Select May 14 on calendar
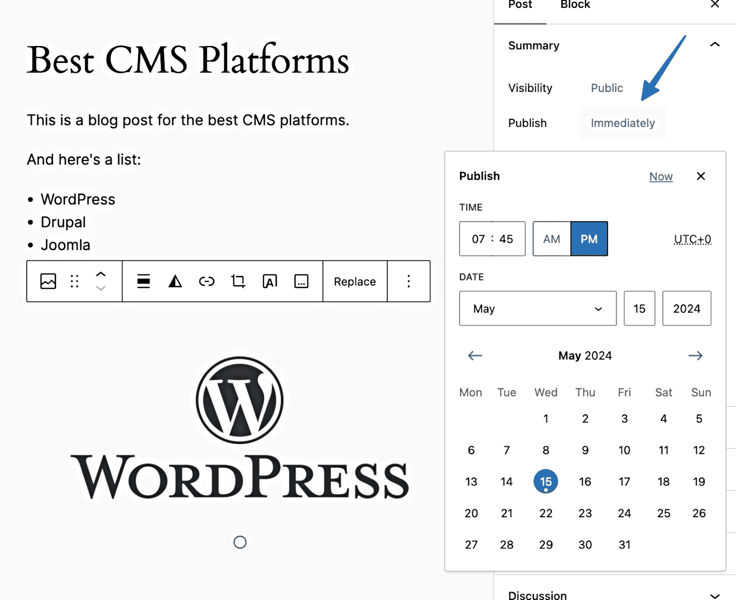The height and width of the screenshot is (600, 736). pyautogui.click(x=506, y=482)
